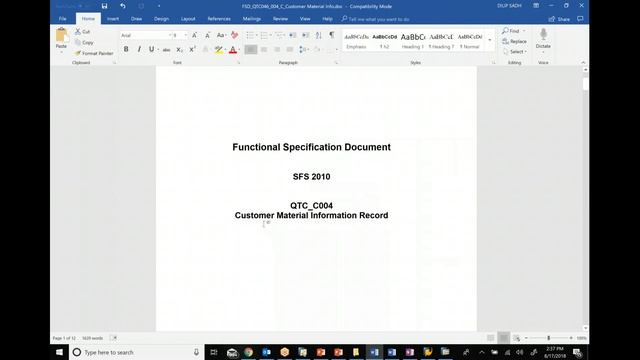
Task: Apply the red font color
Action: coord(233,50)
